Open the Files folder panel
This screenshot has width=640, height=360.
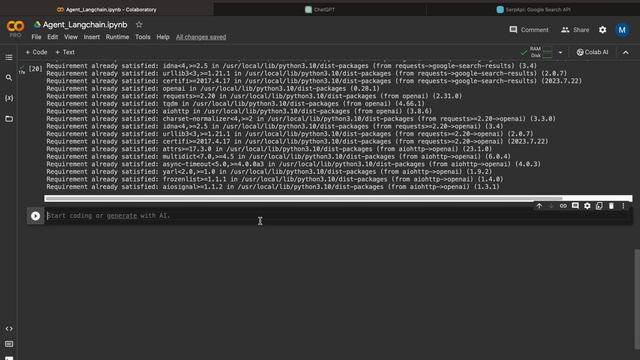point(9,119)
